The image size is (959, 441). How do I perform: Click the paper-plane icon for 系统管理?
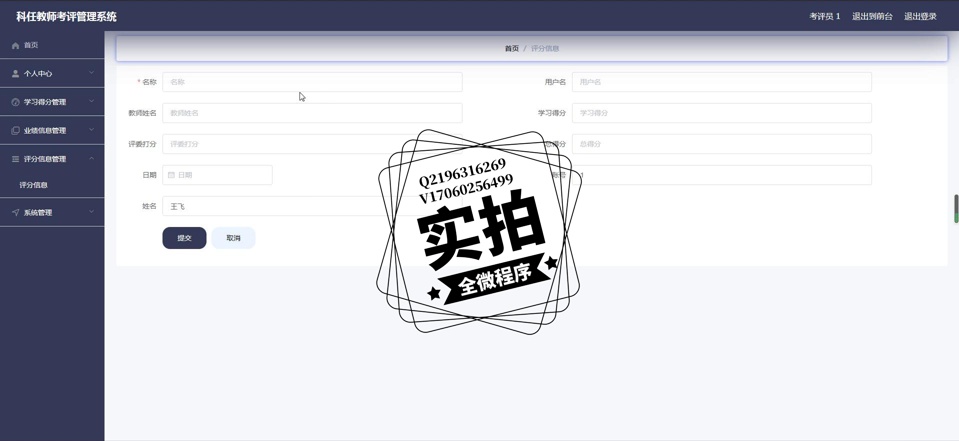(x=15, y=212)
